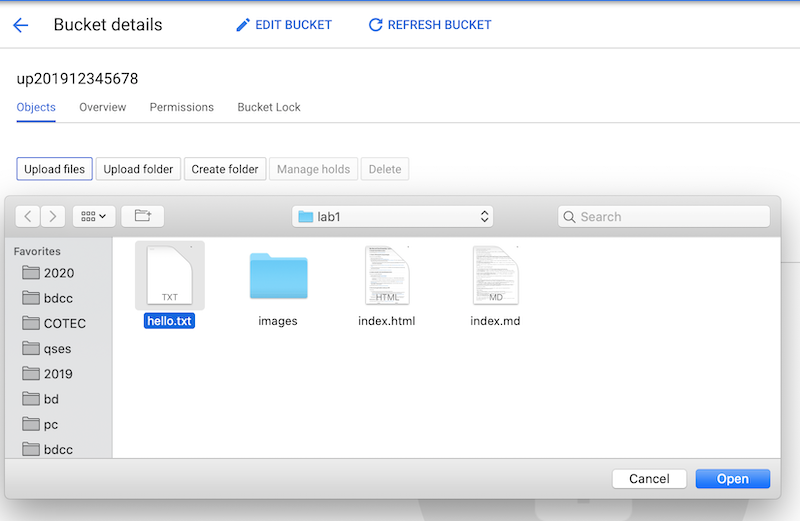
Task: Click the Upload folder button
Action: click(138, 169)
